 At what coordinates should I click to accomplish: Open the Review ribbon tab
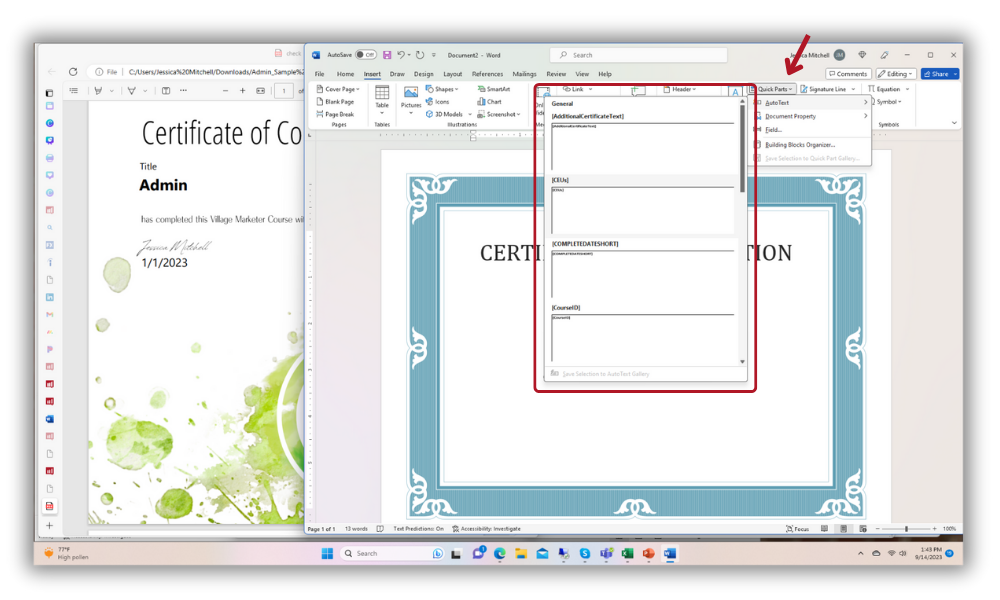click(x=555, y=74)
